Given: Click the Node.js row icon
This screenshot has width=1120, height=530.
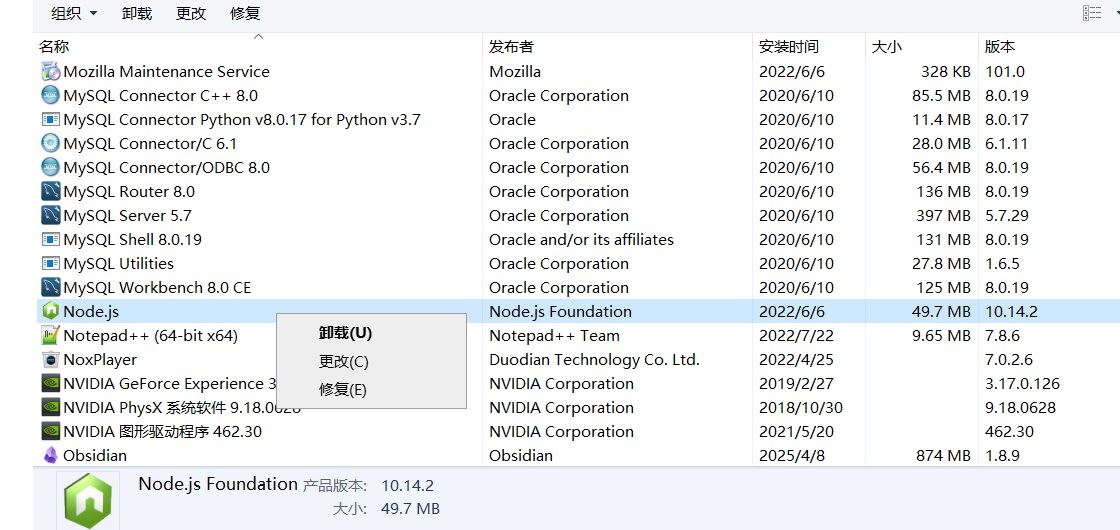Looking at the screenshot, I should pyautogui.click(x=50, y=311).
